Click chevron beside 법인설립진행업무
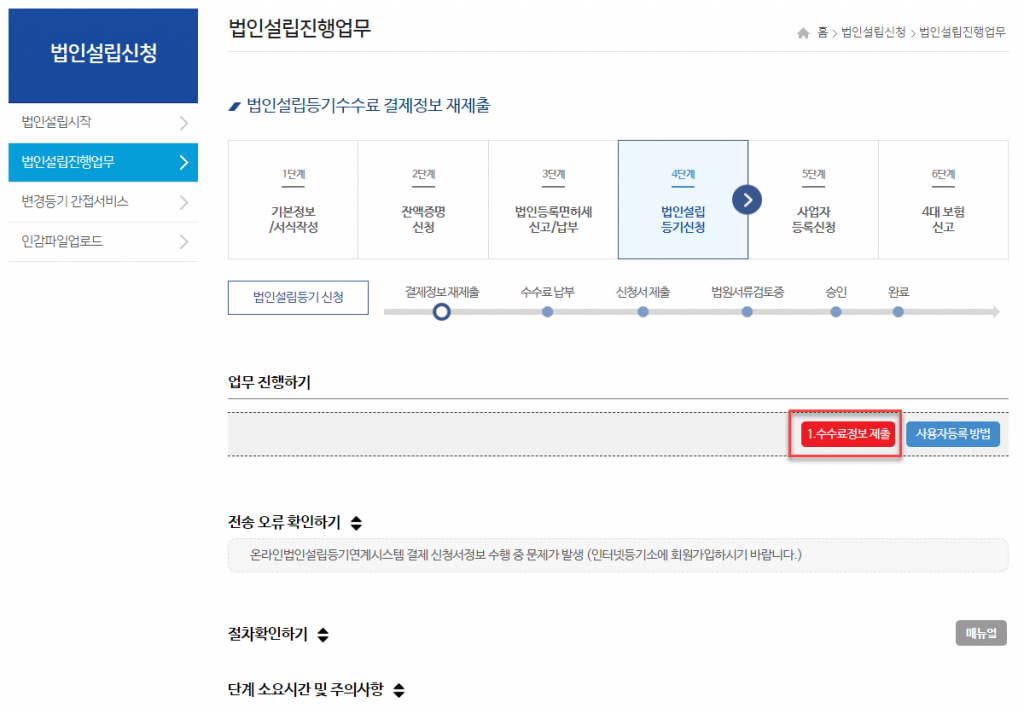 coord(184,162)
